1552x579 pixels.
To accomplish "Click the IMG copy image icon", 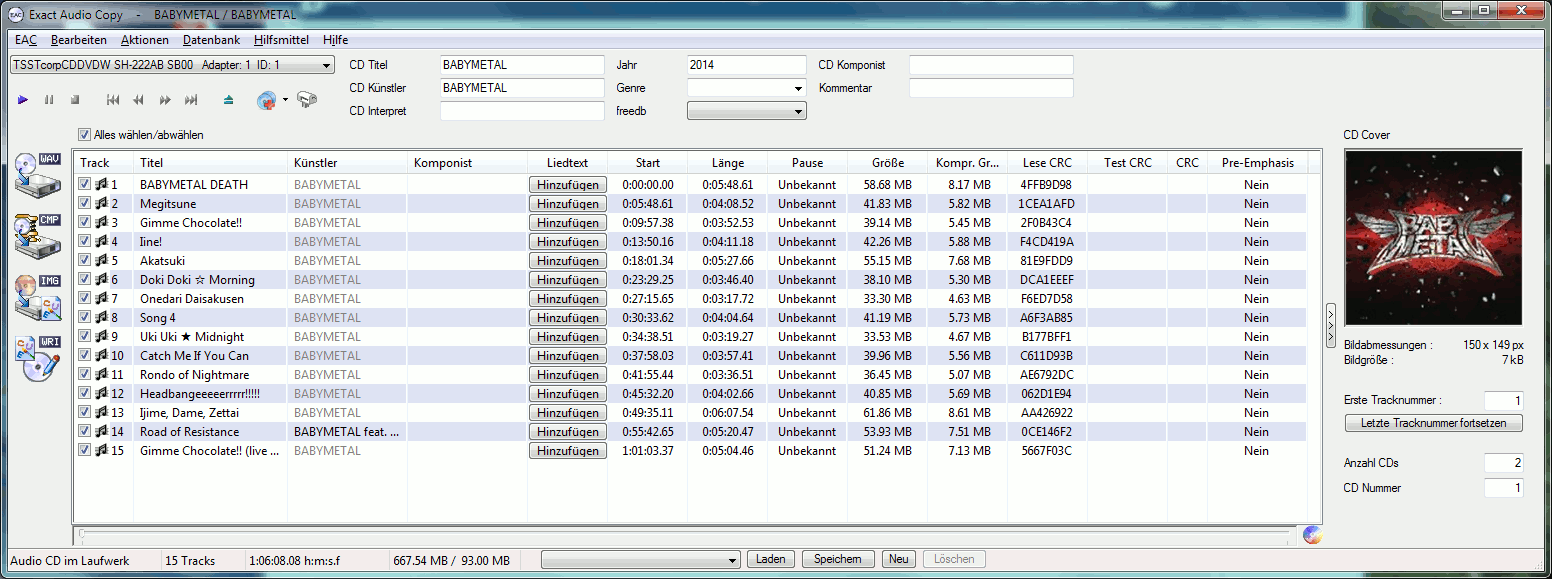I will pyautogui.click(x=39, y=299).
